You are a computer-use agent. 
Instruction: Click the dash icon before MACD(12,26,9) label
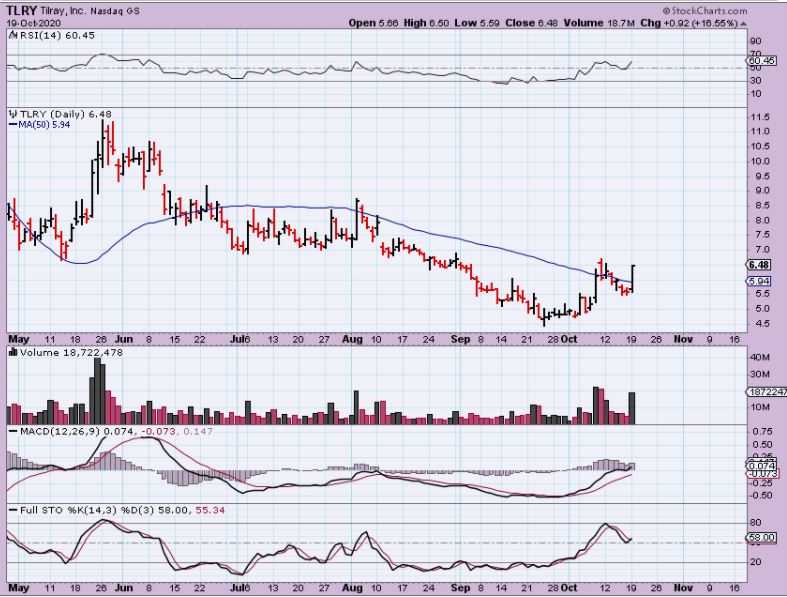pos(13,431)
